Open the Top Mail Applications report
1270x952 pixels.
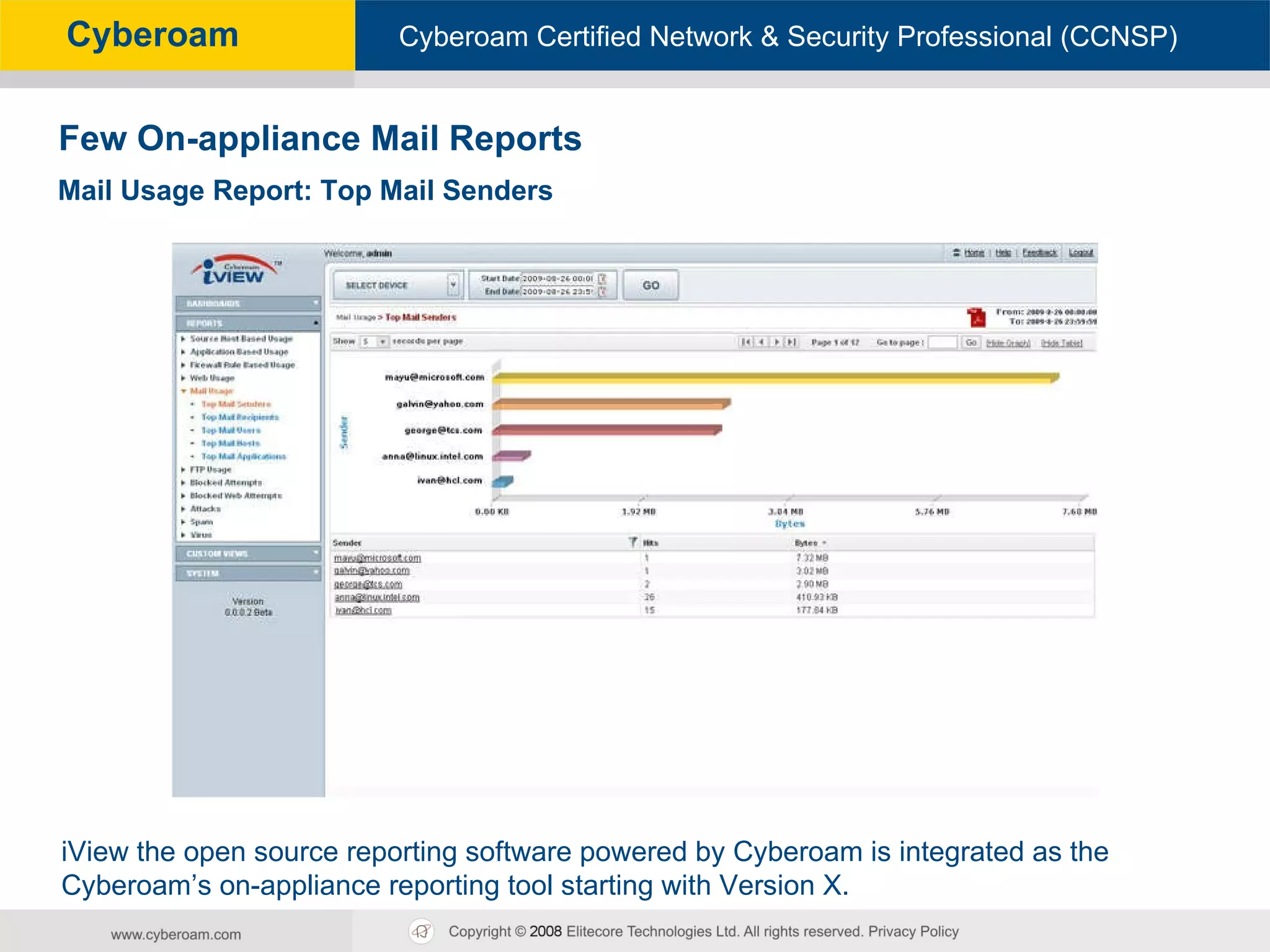point(244,457)
